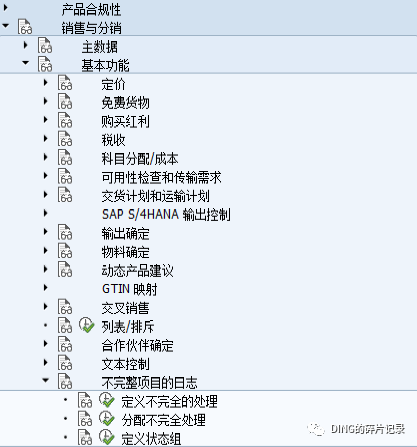Select the 销售与分销 tree entry
The width and height of the screenshot is (417, 447).
(91, 28)
